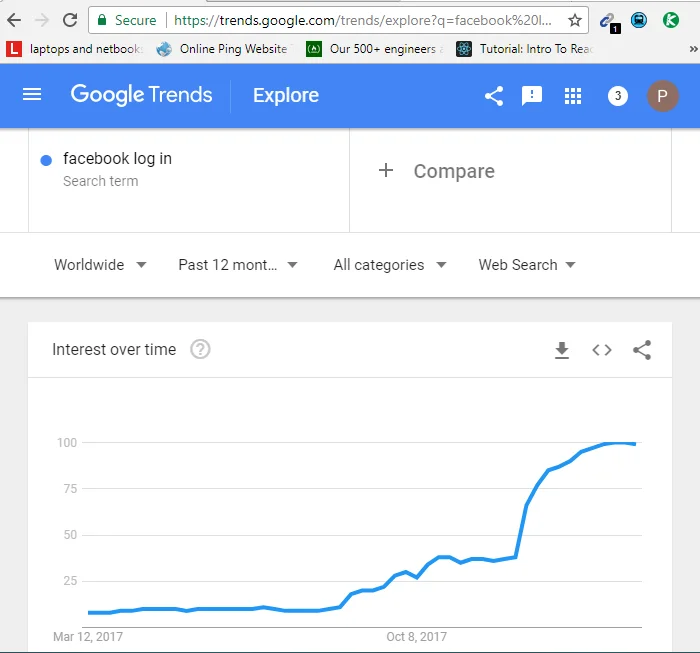Open the 'Past 12 months' time range dropdown
This screenshot has height=653, width=700.
coord(238,265)
